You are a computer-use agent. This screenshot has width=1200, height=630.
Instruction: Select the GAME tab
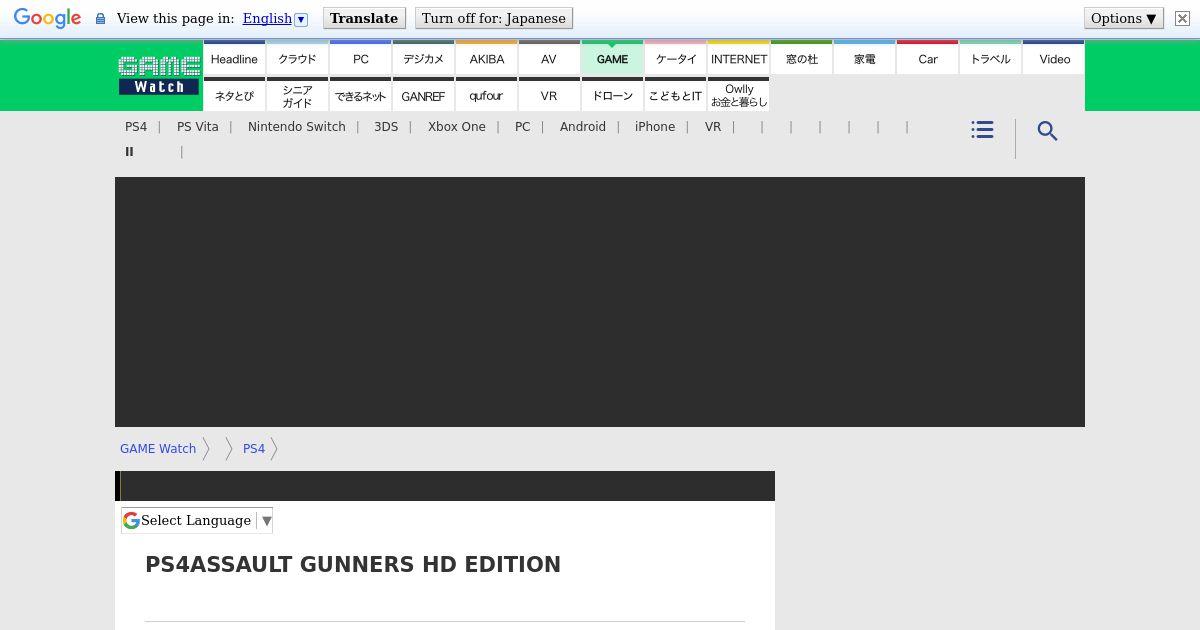click(612, 58)
